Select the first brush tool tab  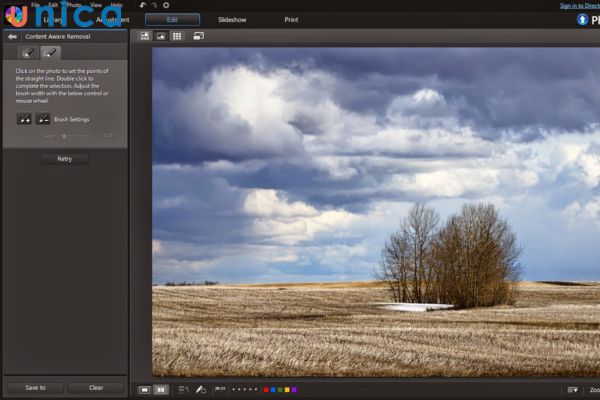(27, 53)
